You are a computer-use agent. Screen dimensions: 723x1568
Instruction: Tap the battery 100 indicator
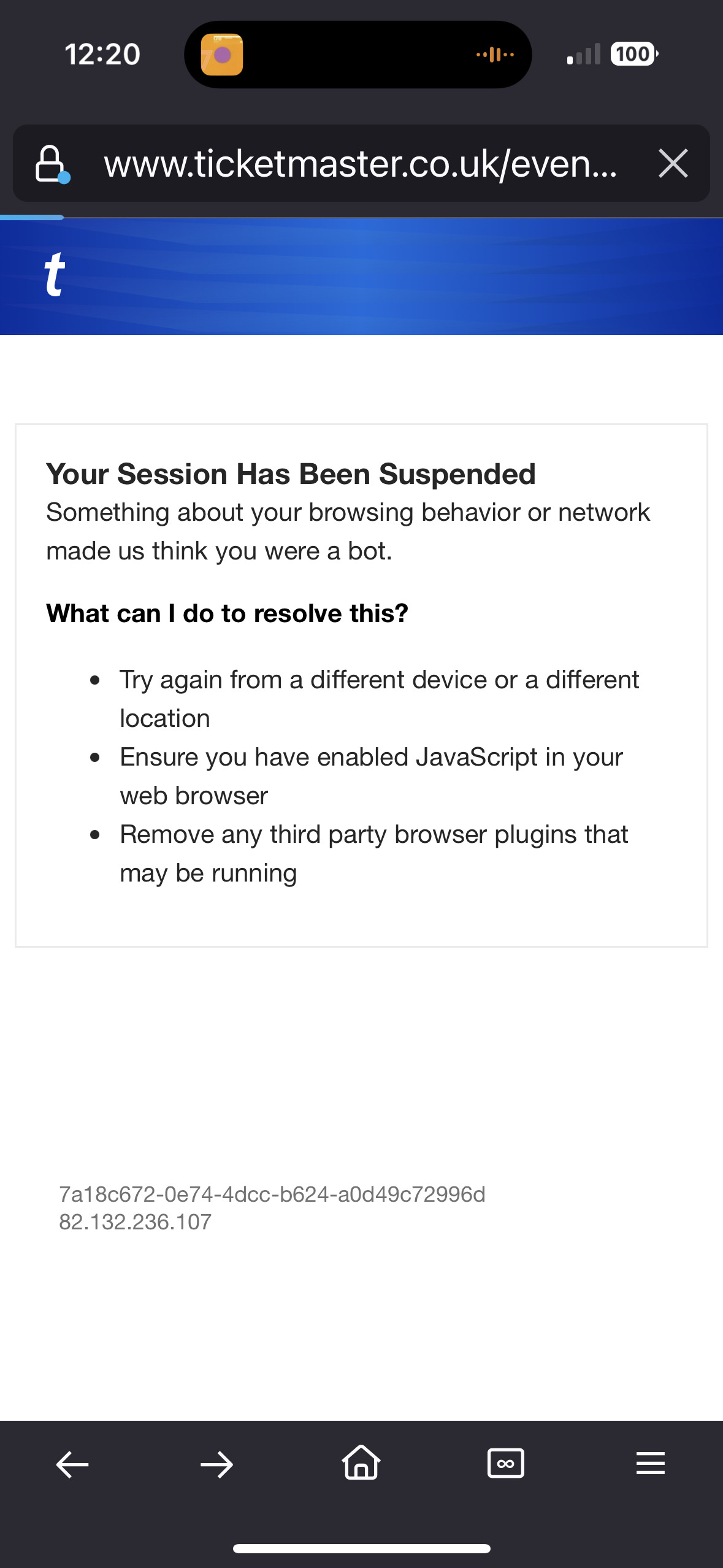[634, 55]
